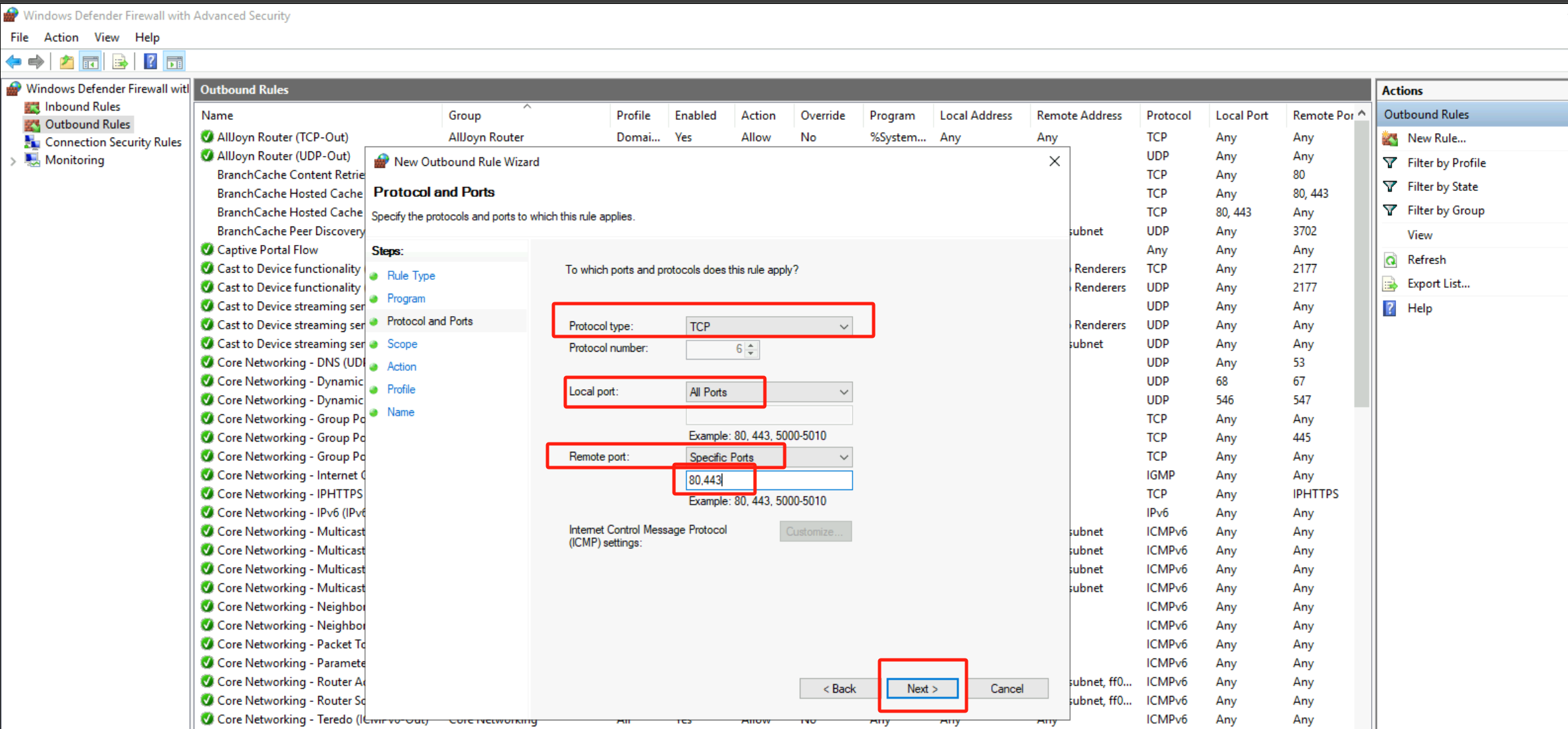Open the View menu
The image size is (1568, 729).
coord(106,38)
